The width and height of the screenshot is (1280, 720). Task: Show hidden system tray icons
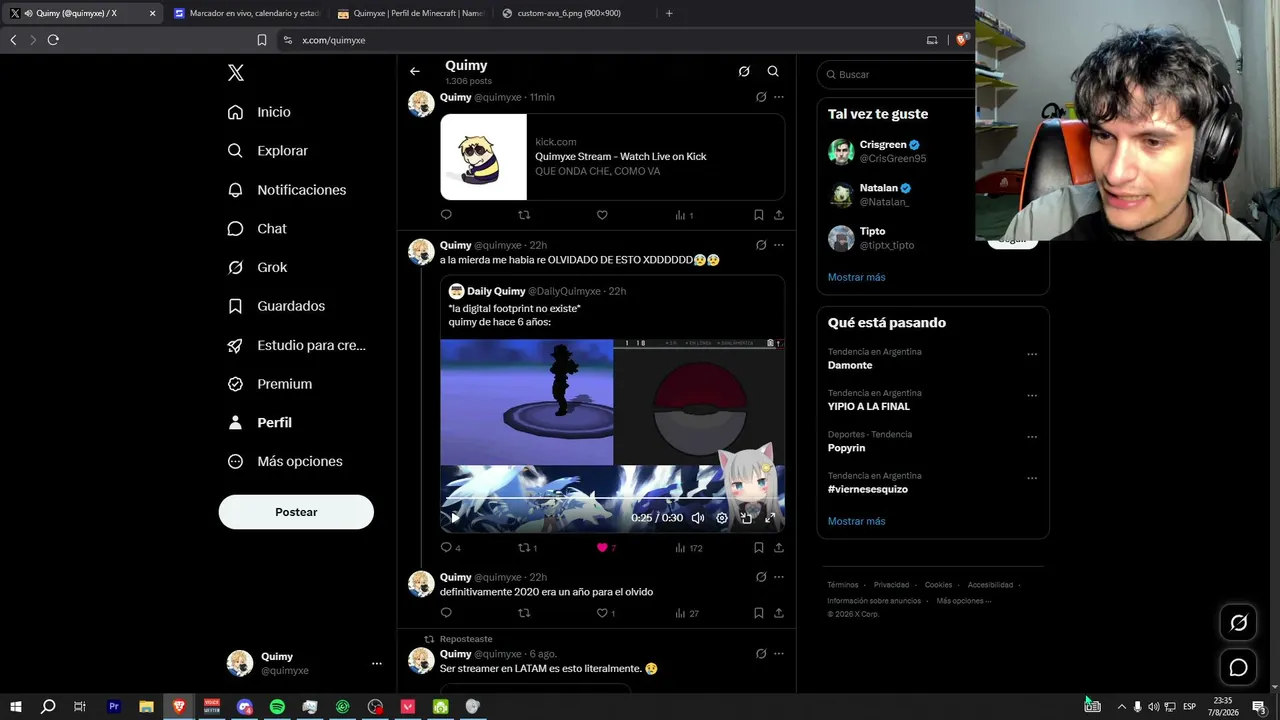1121,707
